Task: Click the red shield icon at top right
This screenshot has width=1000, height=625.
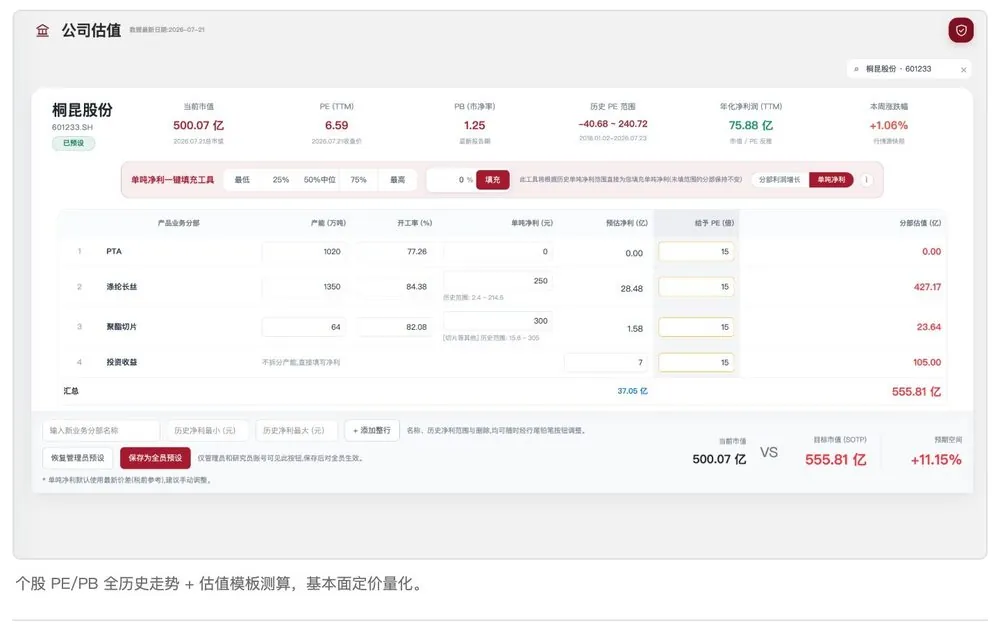Action: [x=960, y=30]
